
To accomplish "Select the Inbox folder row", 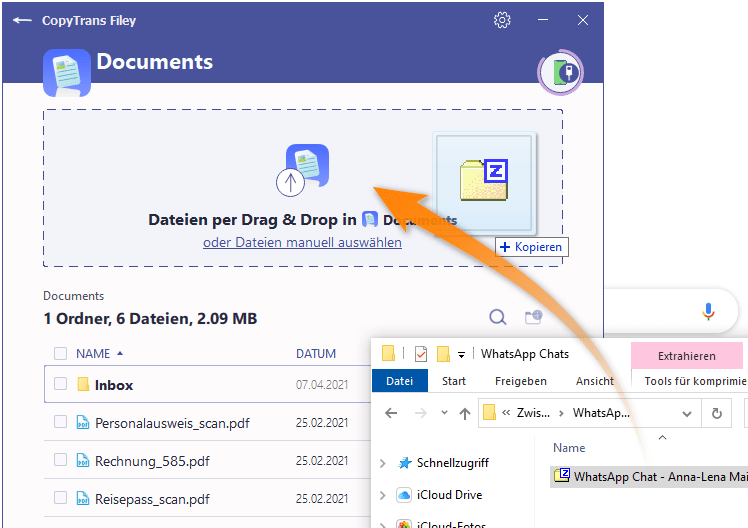I will point(208,384).
